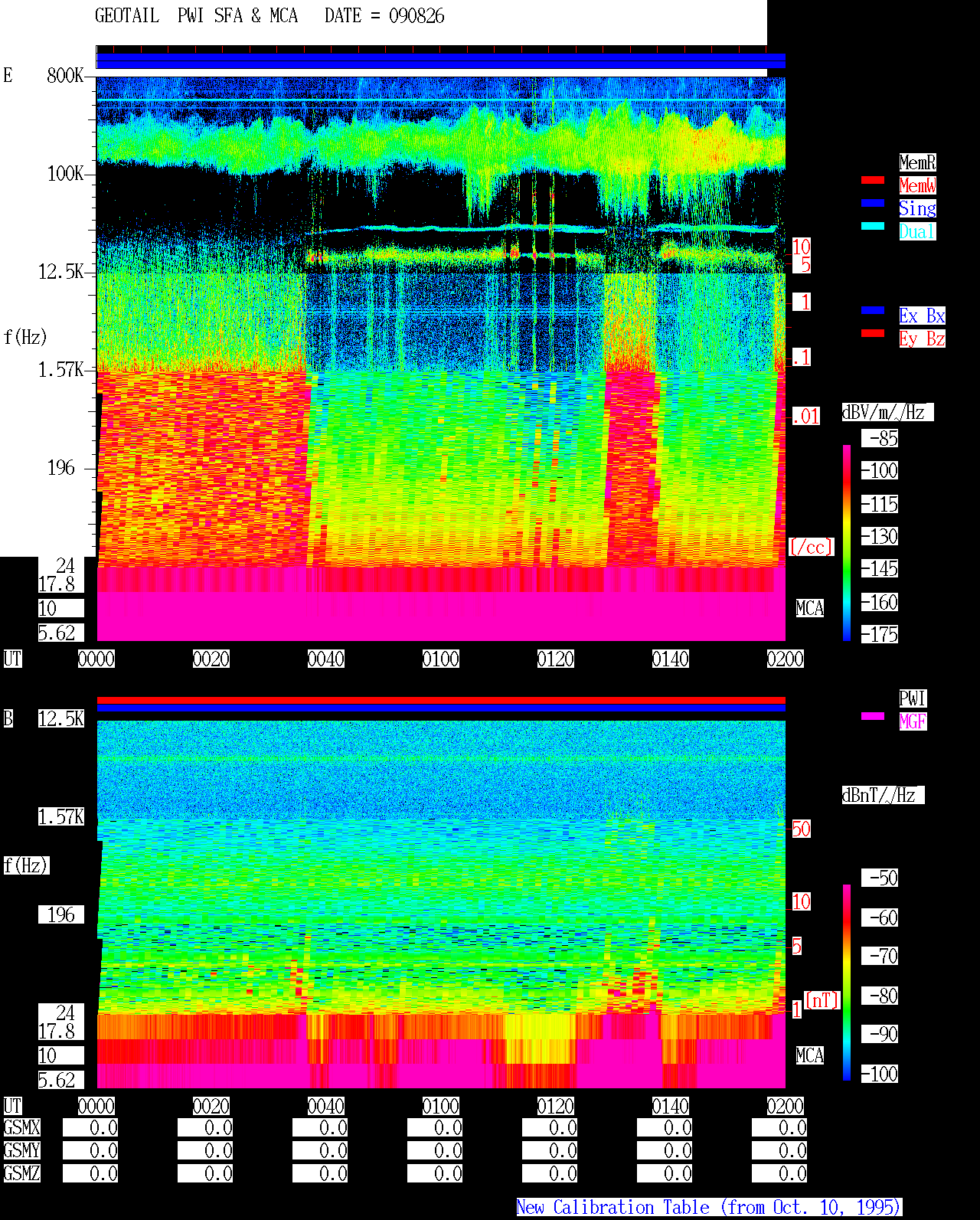980x1220 pixels.
Task: Click the red Ey Bz legend swatch
Action: 873,333
